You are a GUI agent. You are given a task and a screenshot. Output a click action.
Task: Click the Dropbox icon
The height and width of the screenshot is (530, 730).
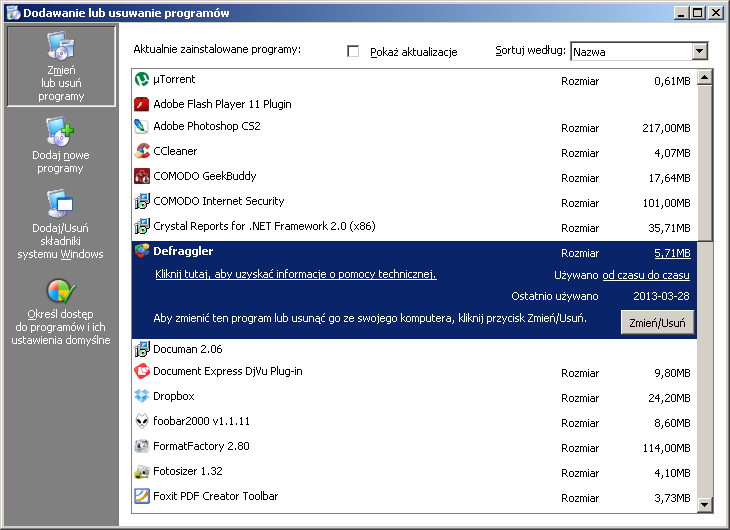(142, 396)
